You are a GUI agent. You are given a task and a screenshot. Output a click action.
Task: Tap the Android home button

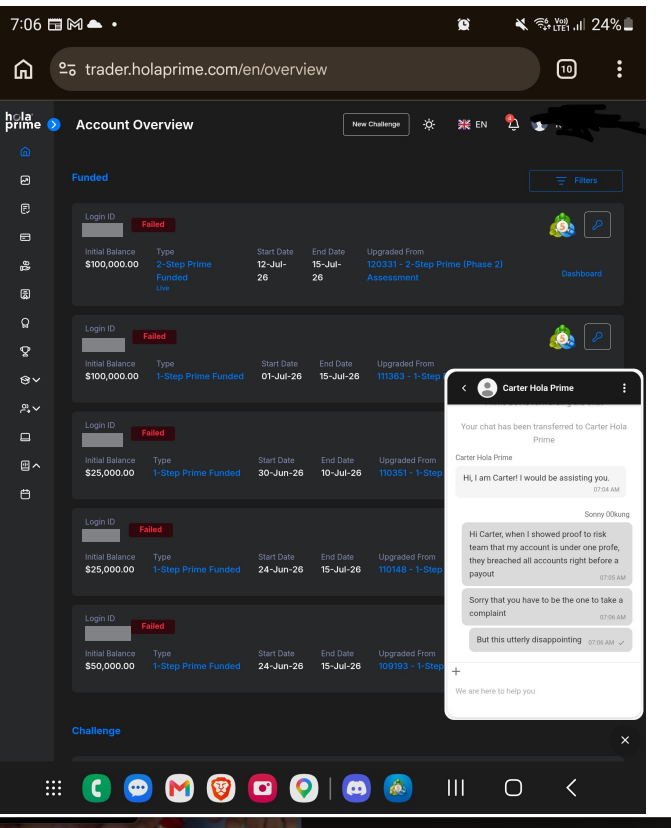coord(513,788)
